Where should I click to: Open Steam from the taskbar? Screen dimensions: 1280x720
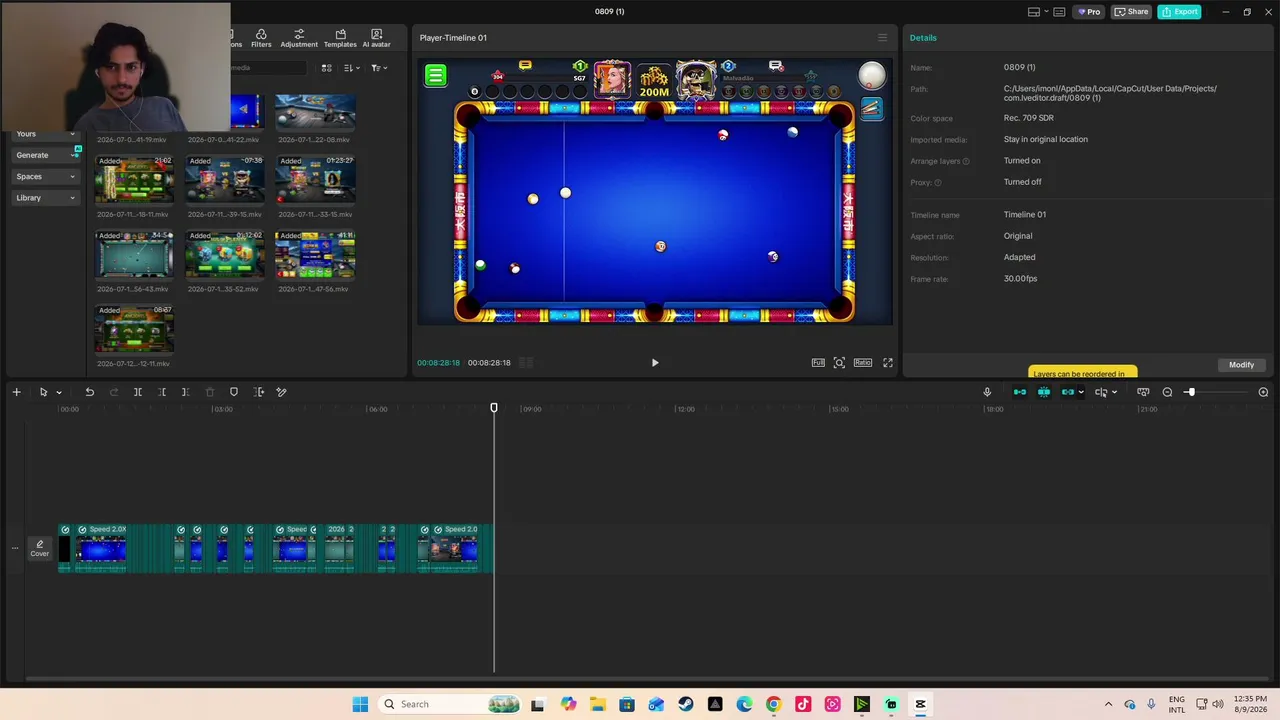point(685,704)
